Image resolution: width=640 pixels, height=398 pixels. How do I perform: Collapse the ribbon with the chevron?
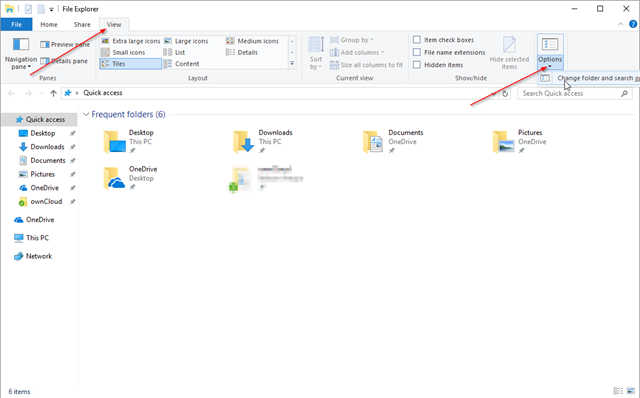pos(620,24)
